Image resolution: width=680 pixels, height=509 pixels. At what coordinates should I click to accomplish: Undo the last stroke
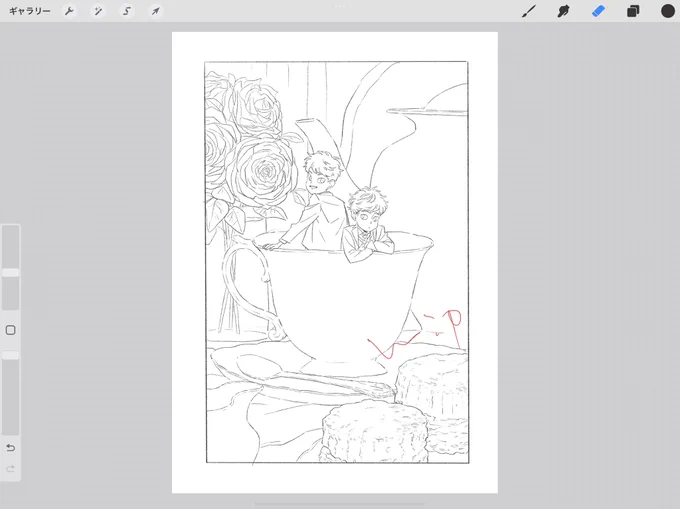click(x=10, y=448)
